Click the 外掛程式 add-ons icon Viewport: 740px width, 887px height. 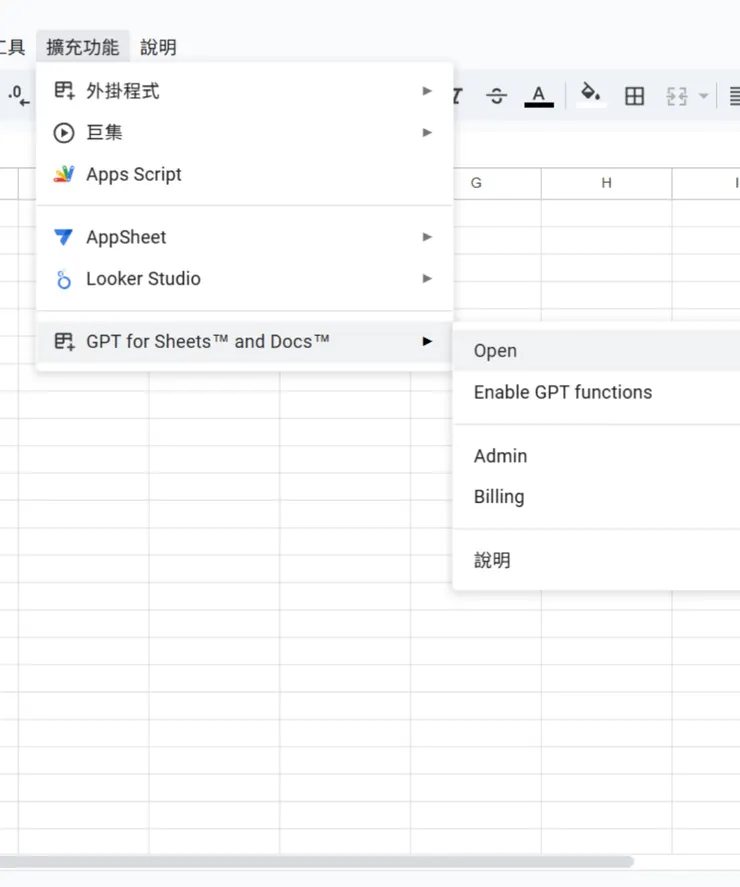[x=64, y=91]
